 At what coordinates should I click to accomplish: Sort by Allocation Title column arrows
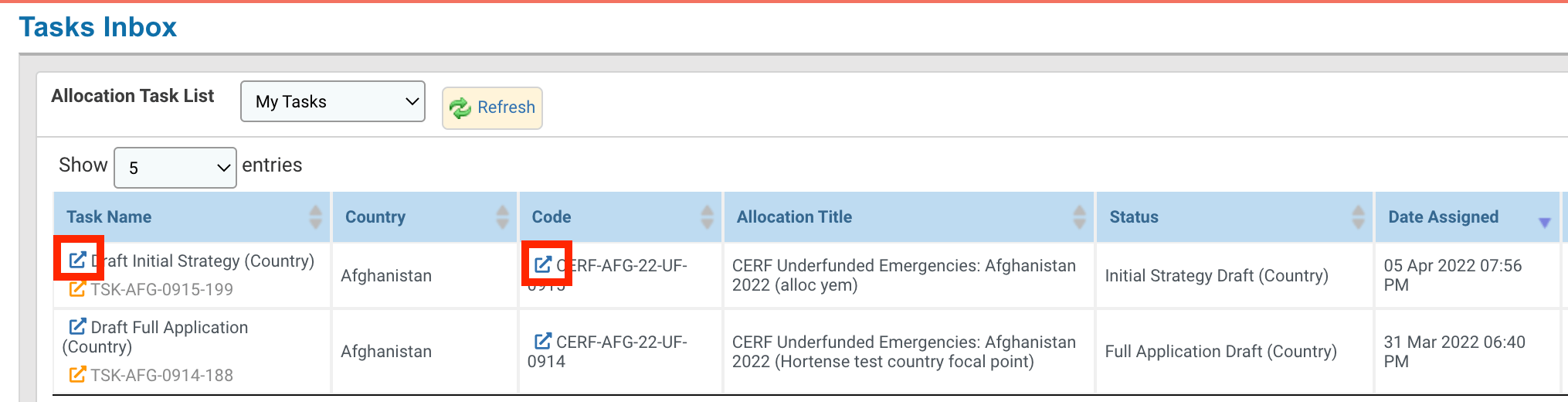1079,217
